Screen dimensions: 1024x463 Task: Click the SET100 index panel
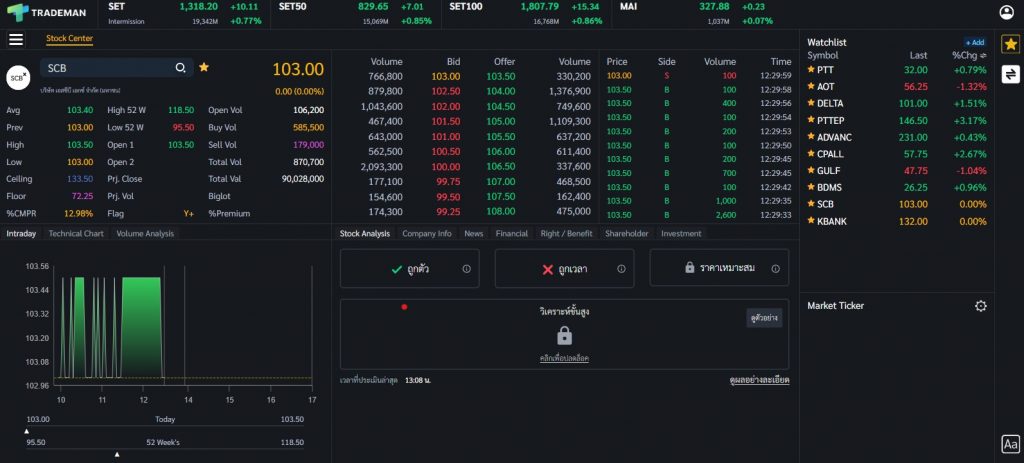(527, 14)
